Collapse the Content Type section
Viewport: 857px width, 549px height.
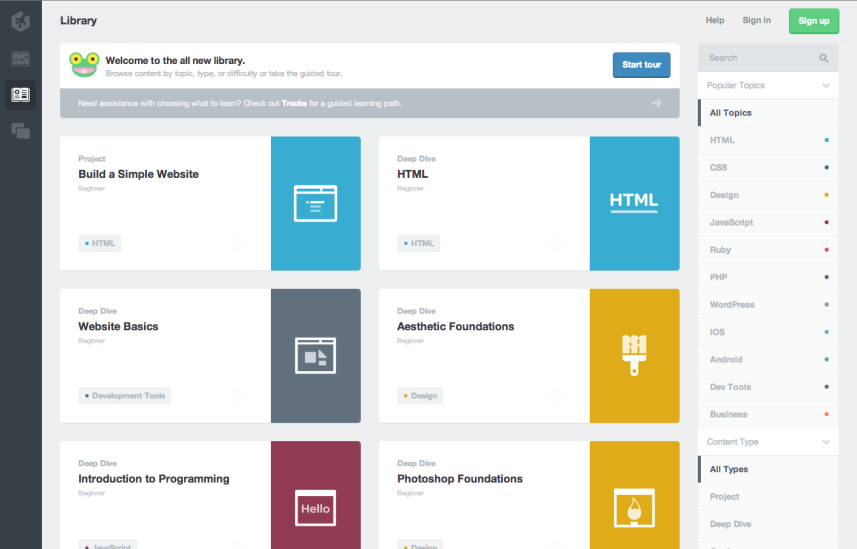pos(826,442)
